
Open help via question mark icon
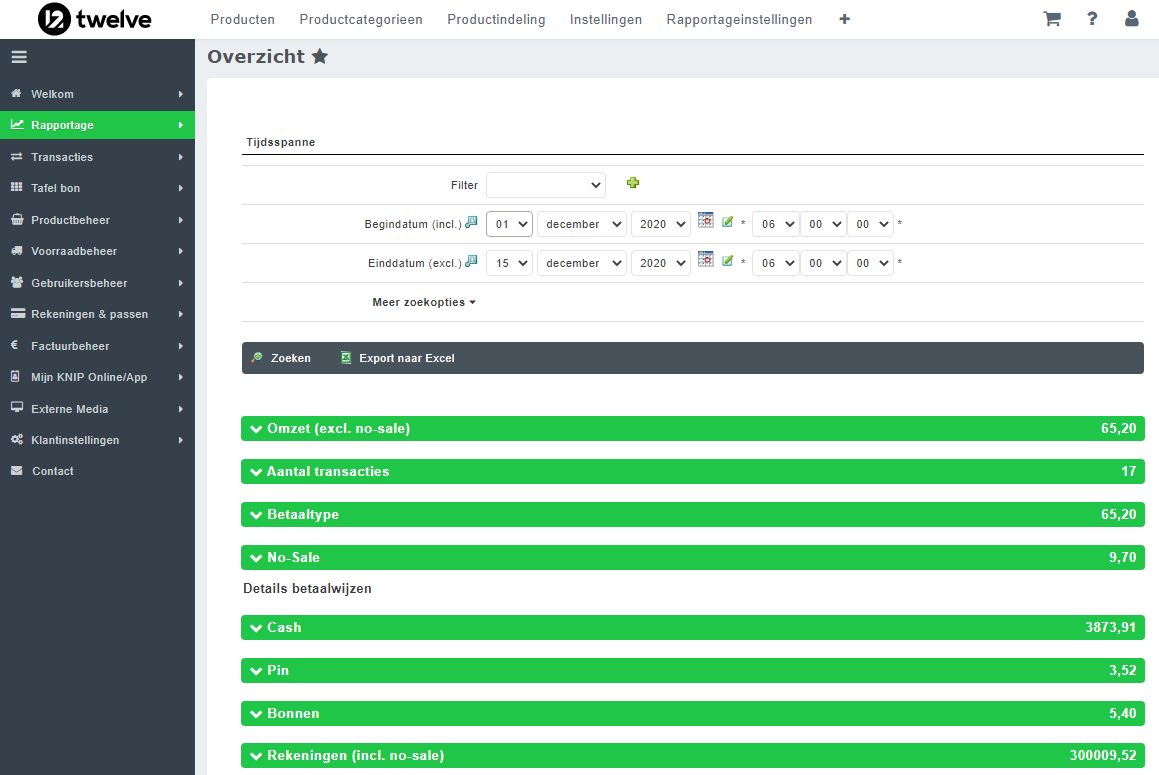1092,19
